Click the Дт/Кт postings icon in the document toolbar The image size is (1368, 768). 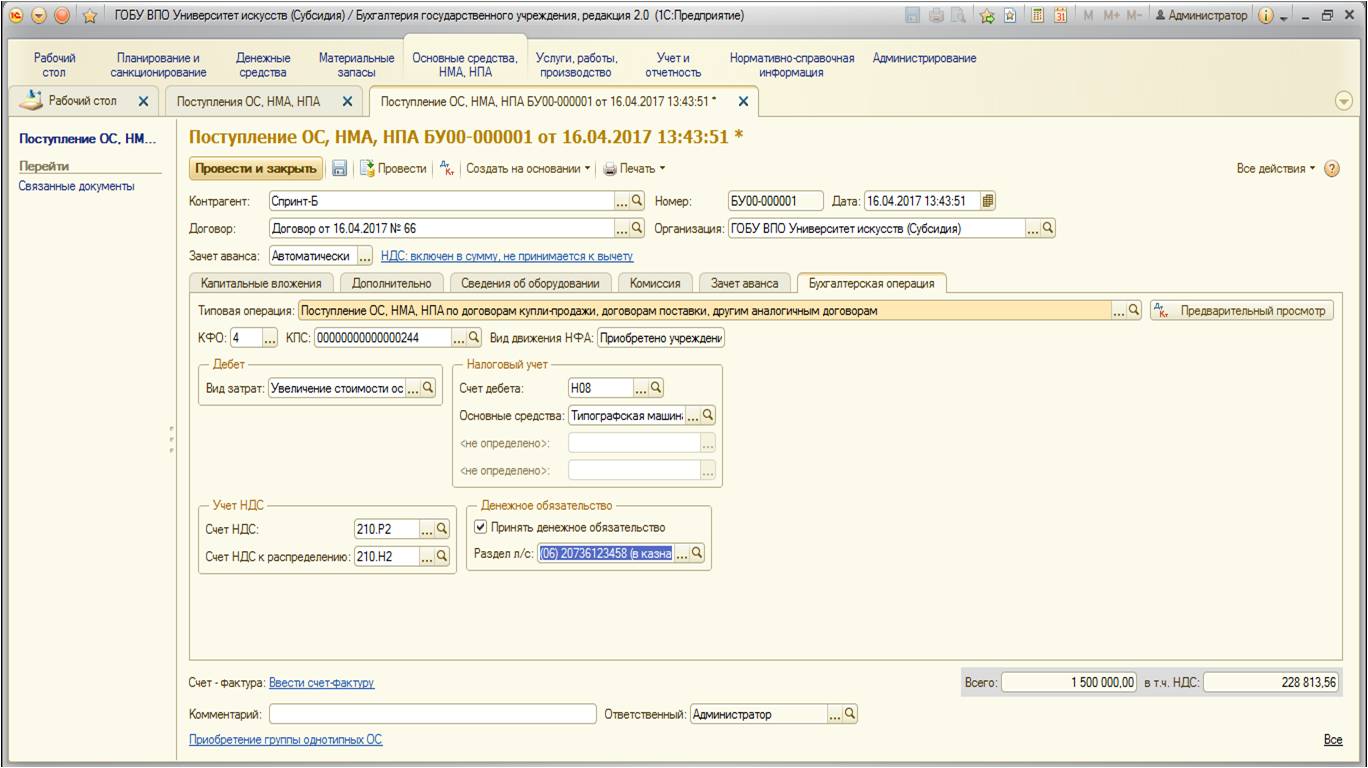click(447, 169)
